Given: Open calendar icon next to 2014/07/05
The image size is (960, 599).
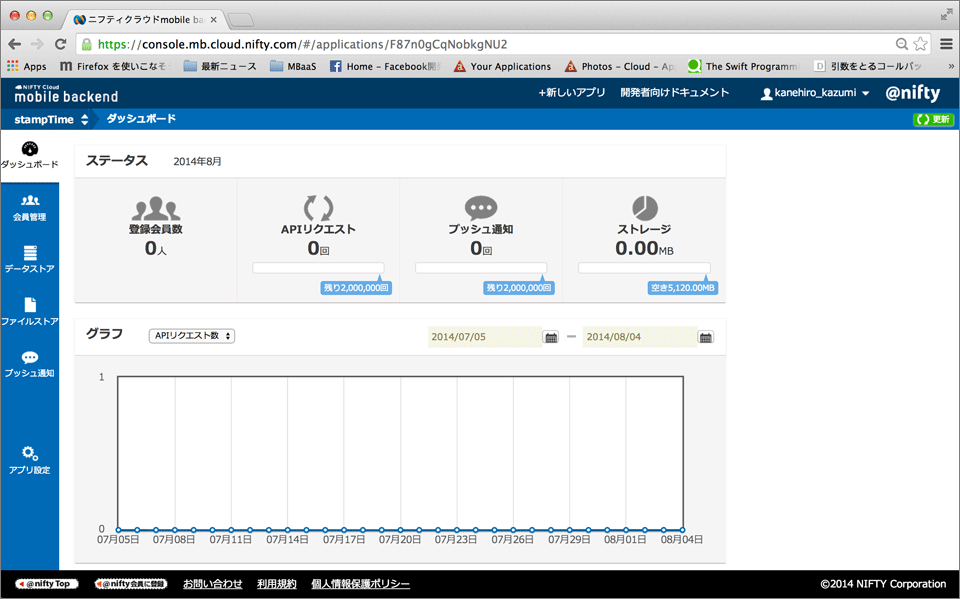Looking at the screenshot, I should point(551,337).
